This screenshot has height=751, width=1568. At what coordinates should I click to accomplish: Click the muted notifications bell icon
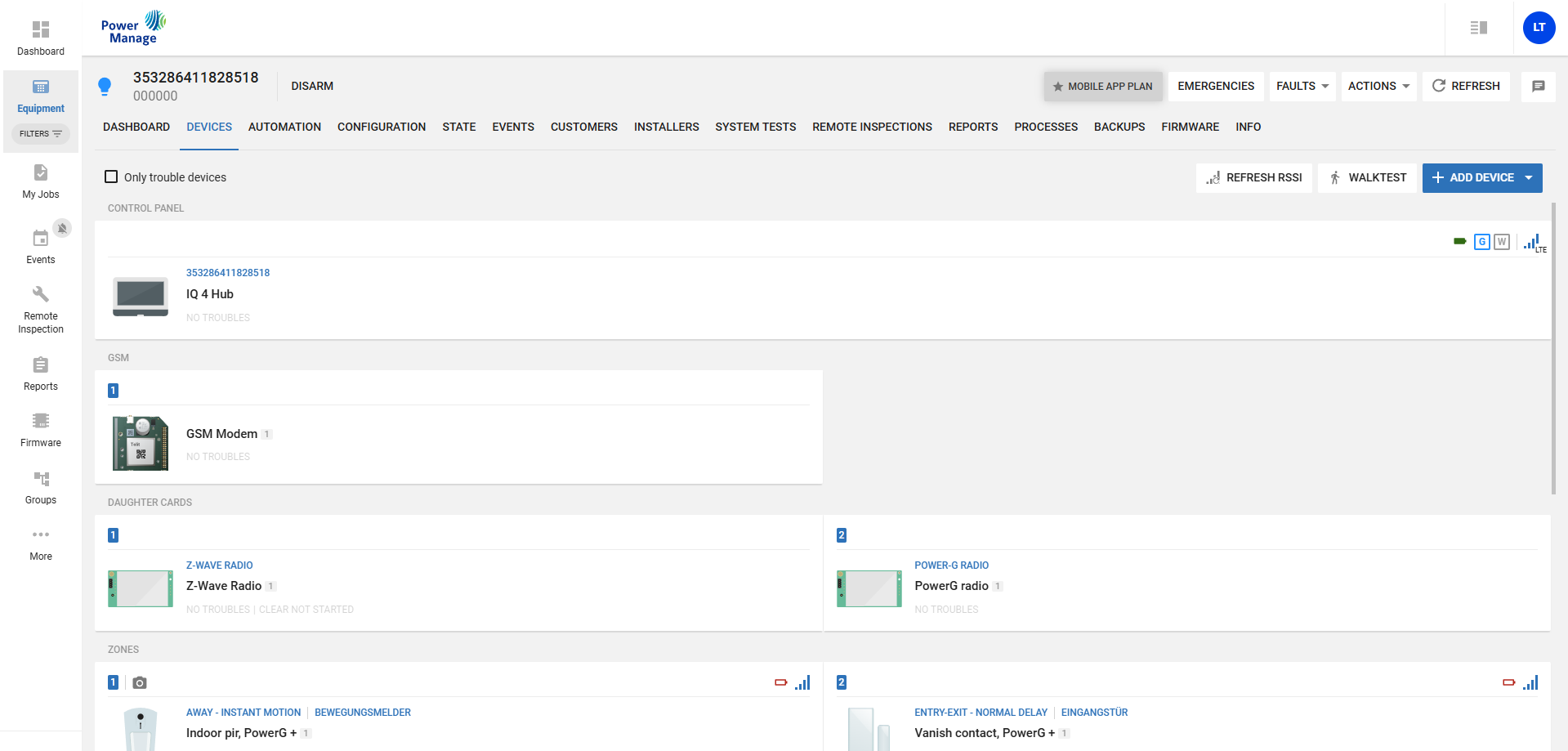(x=62, y=228)
